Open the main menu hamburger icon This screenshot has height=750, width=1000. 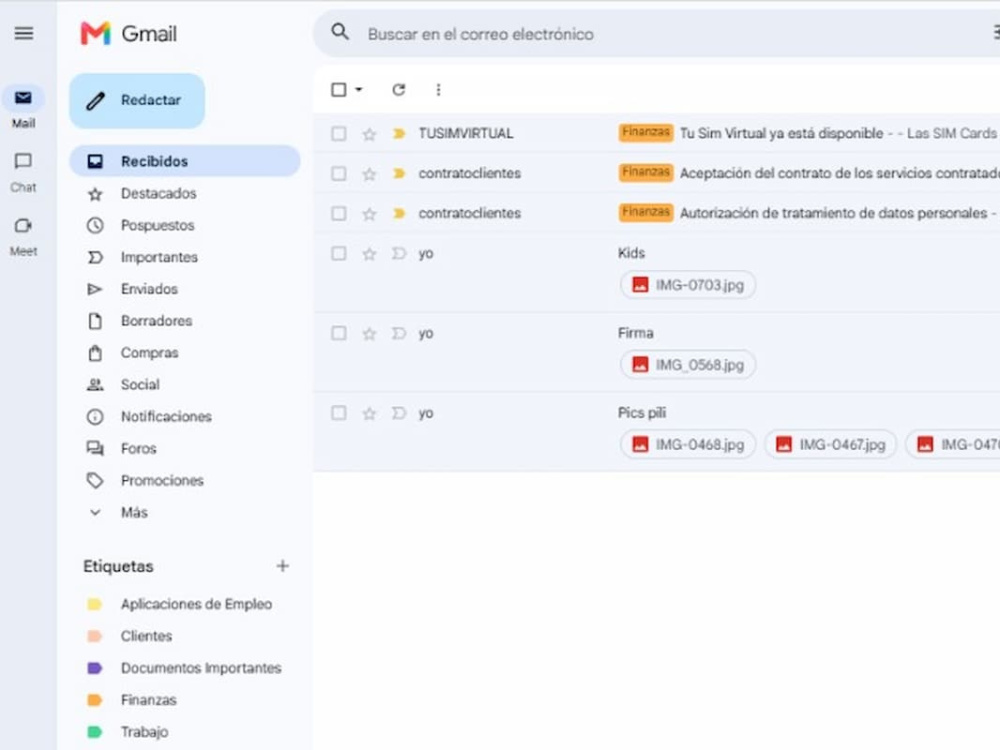[24, 33]
